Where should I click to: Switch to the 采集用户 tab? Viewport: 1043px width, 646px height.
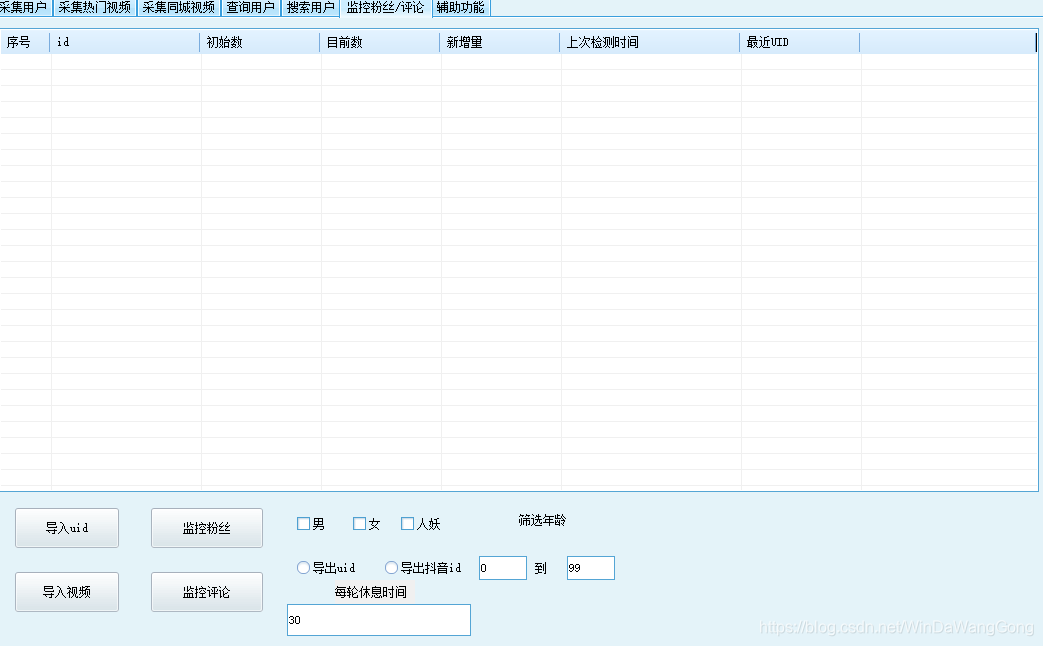click(25, 8)
